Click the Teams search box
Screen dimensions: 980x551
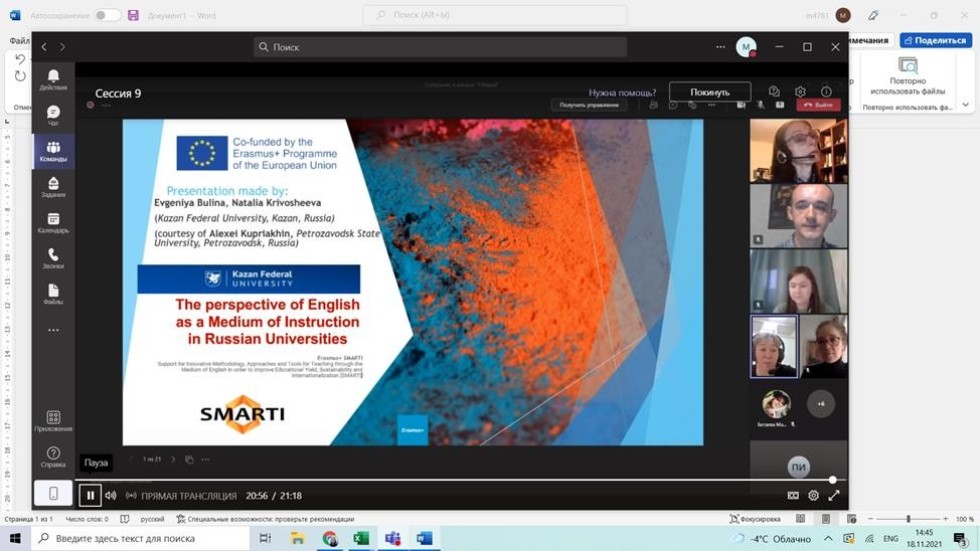(x=440, y=47)
